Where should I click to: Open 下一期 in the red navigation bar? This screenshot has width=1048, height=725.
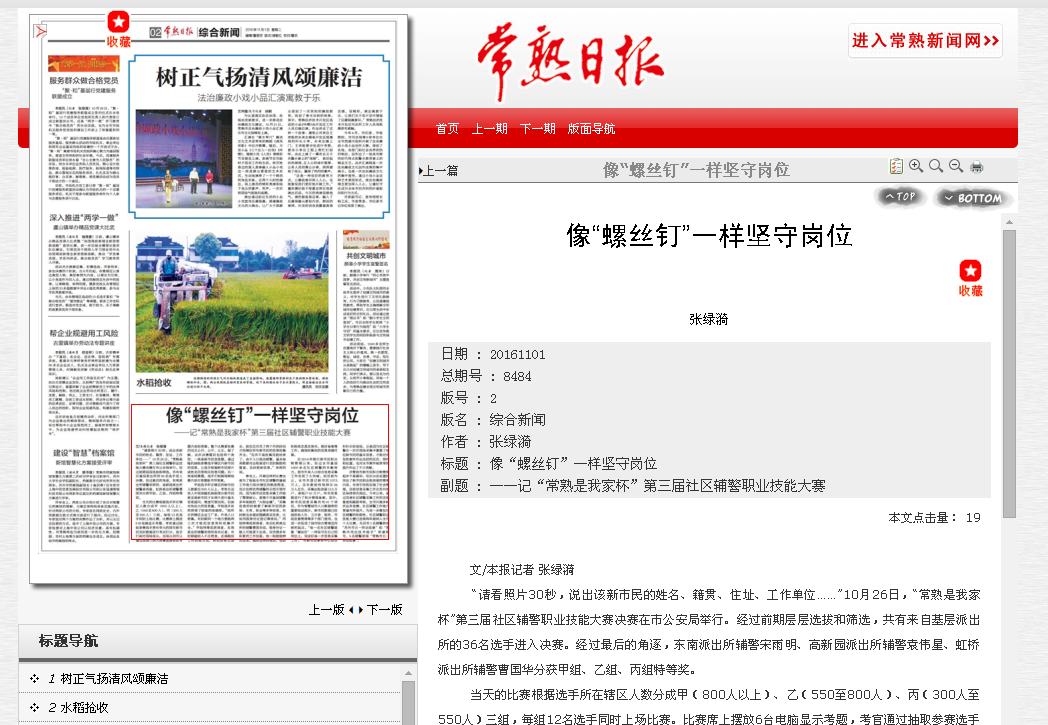pos(537,128)
